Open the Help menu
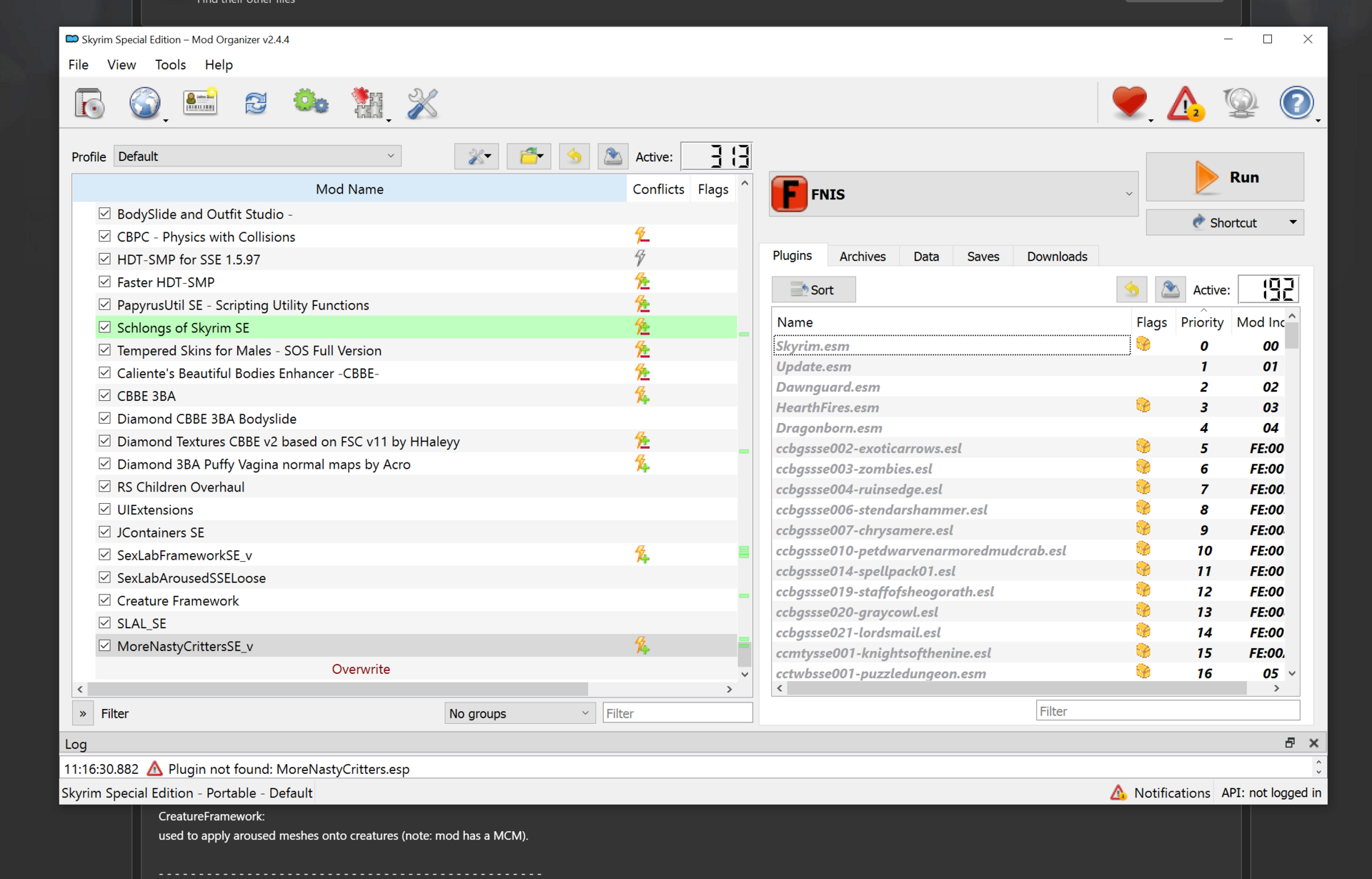The height and width of the screenshot is (879, 1372). (219, 64)
